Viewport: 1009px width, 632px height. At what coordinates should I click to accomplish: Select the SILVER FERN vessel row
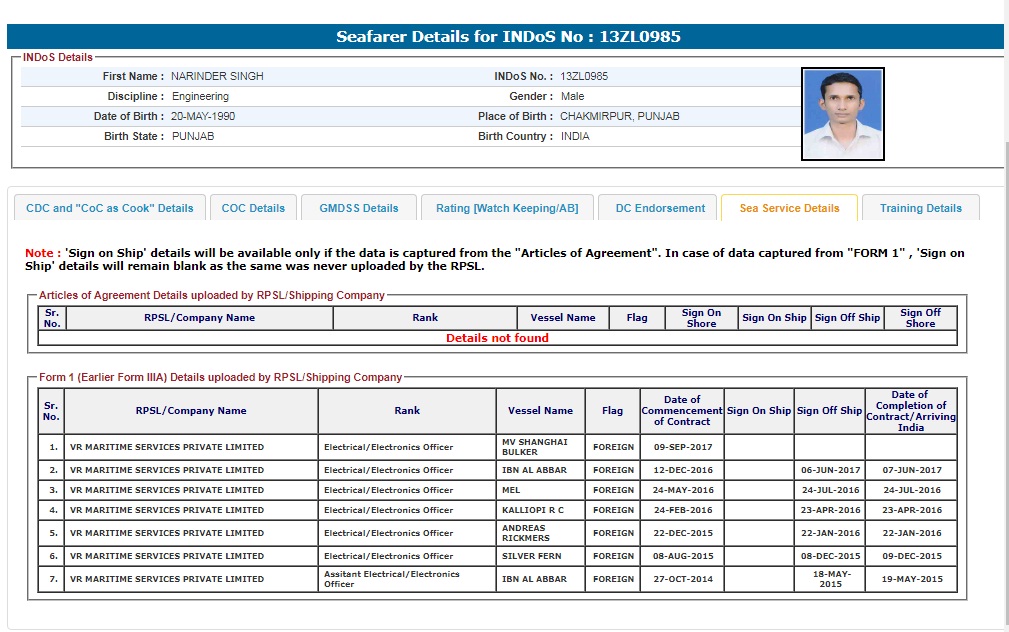click(x=531, y=556)
